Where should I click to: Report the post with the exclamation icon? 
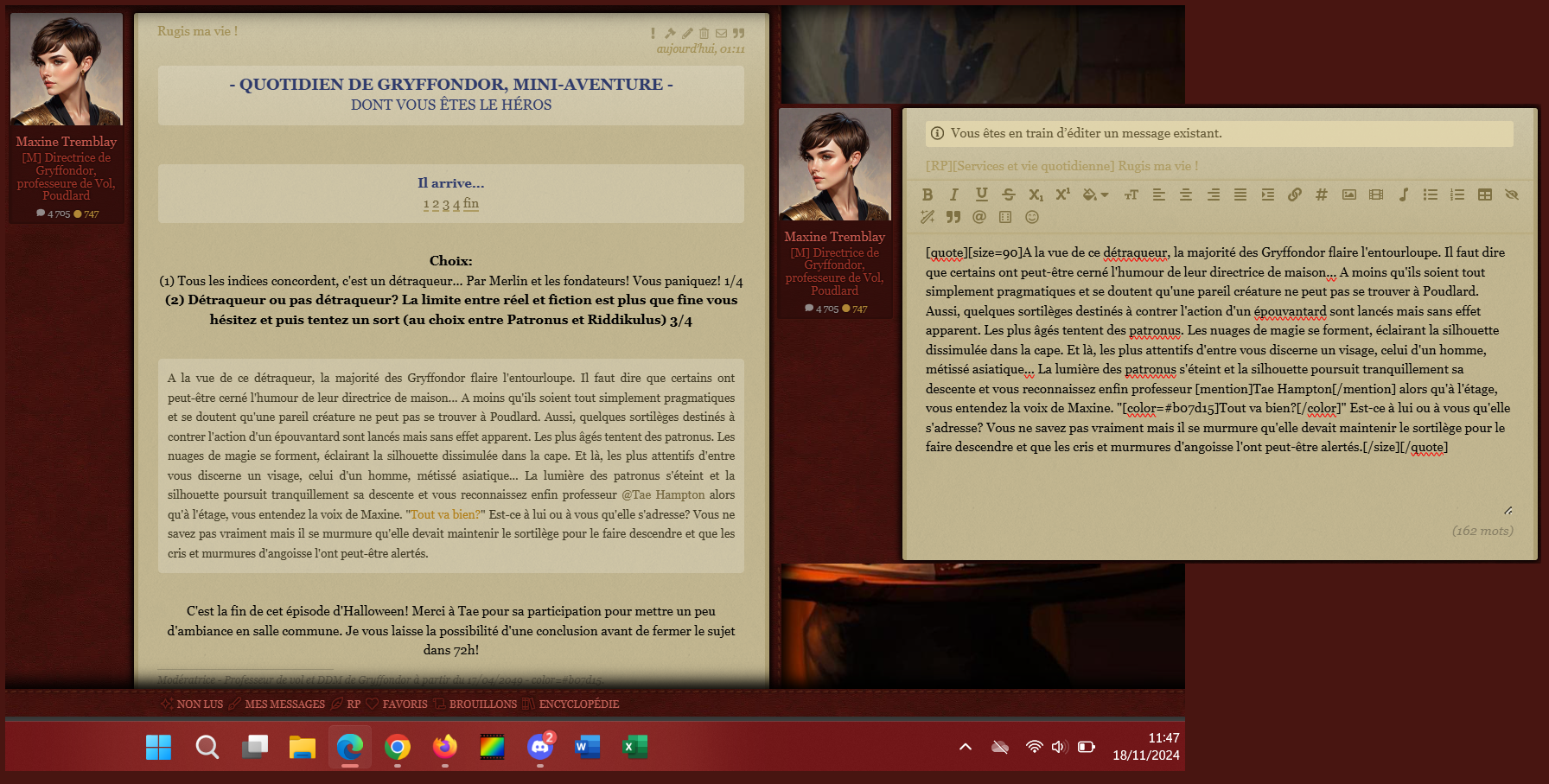click(x=653, y=33)
